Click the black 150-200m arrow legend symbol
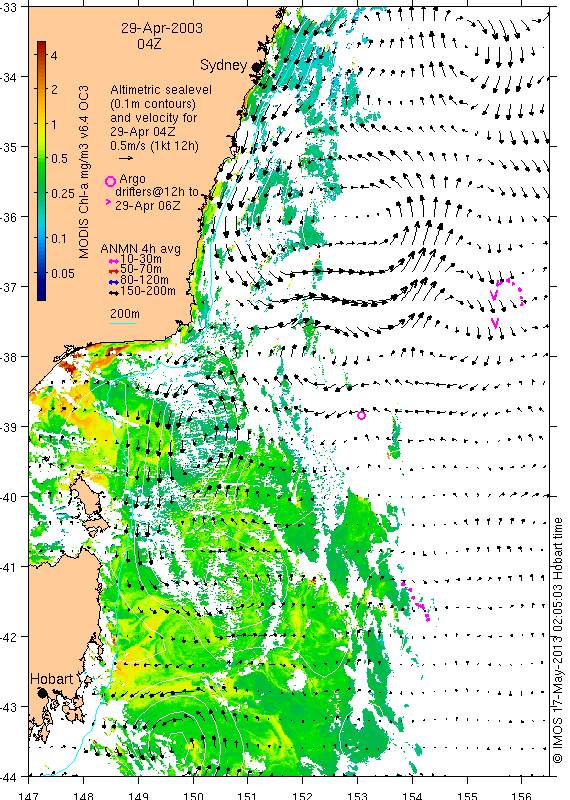This screenshot has width=570, height=800. click(x=114, y=292)
